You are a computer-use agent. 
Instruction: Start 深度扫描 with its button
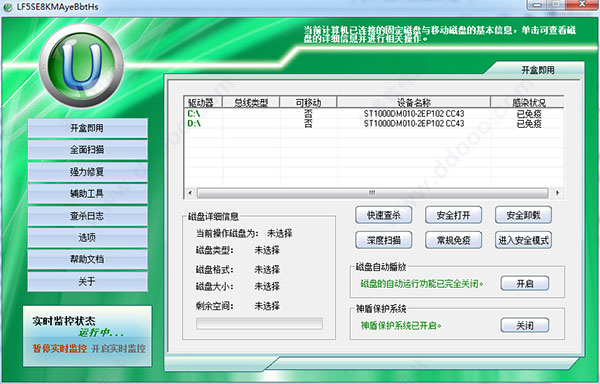tap(383, 240)
